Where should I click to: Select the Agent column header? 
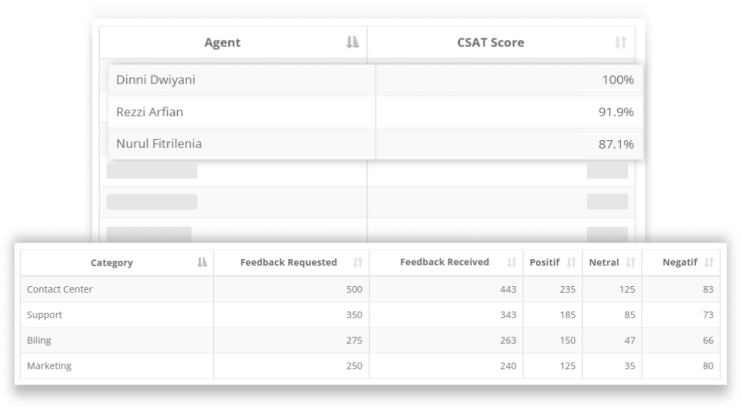222,43
